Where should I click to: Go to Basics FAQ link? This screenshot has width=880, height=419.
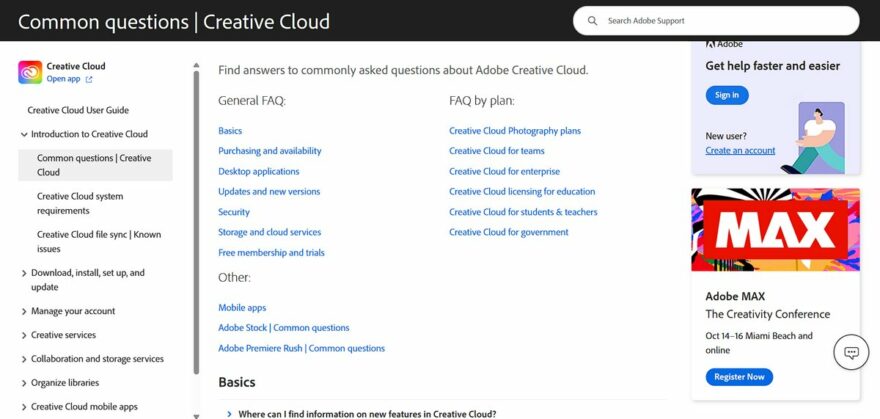(230, 131)
